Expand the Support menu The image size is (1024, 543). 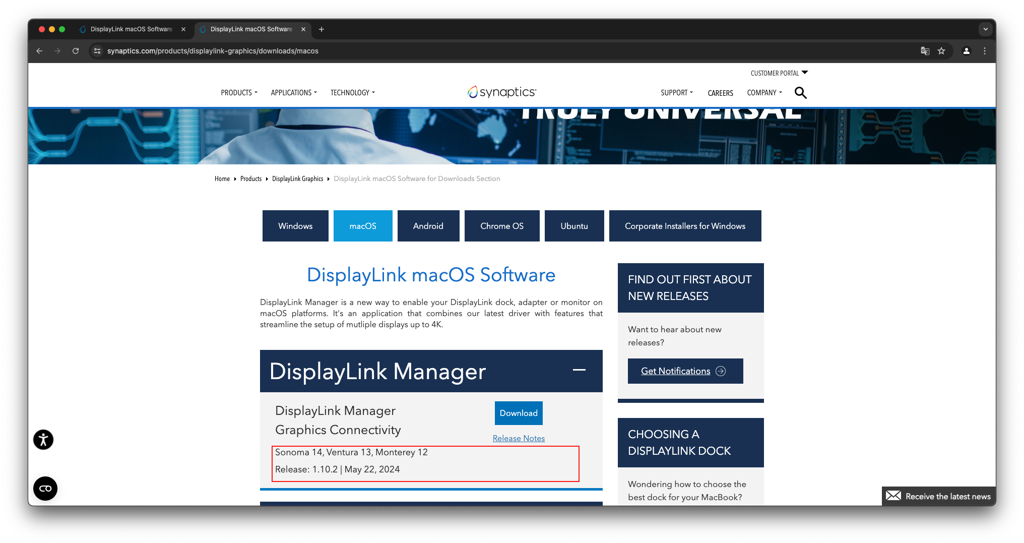[x=677, y=93]
